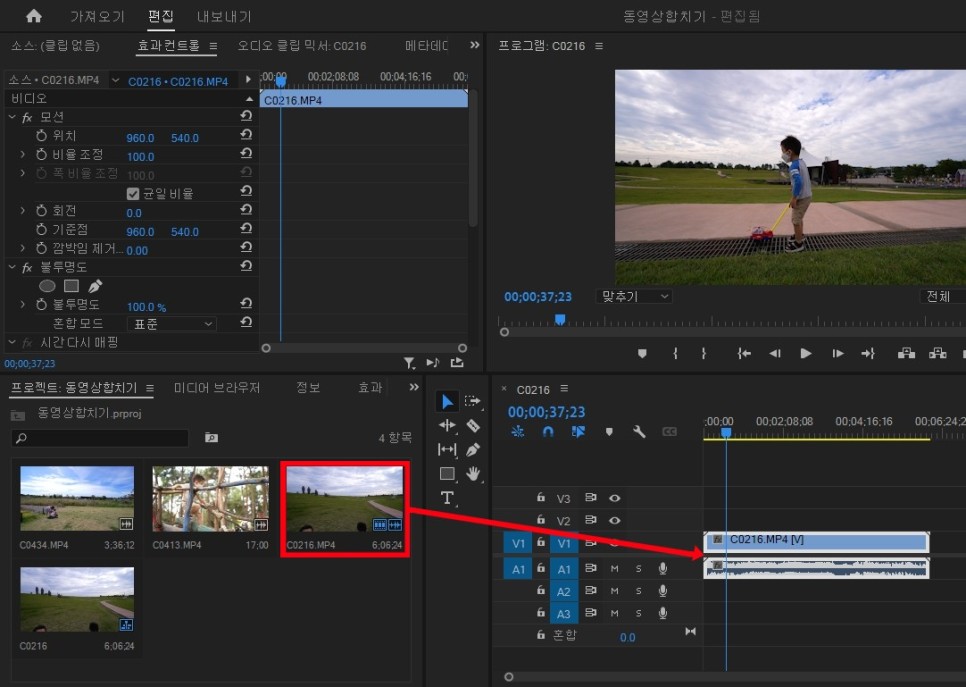Viewport: 966px width, 687px height.
Task: Expand the 회전 property
Action: pos(23,211)
